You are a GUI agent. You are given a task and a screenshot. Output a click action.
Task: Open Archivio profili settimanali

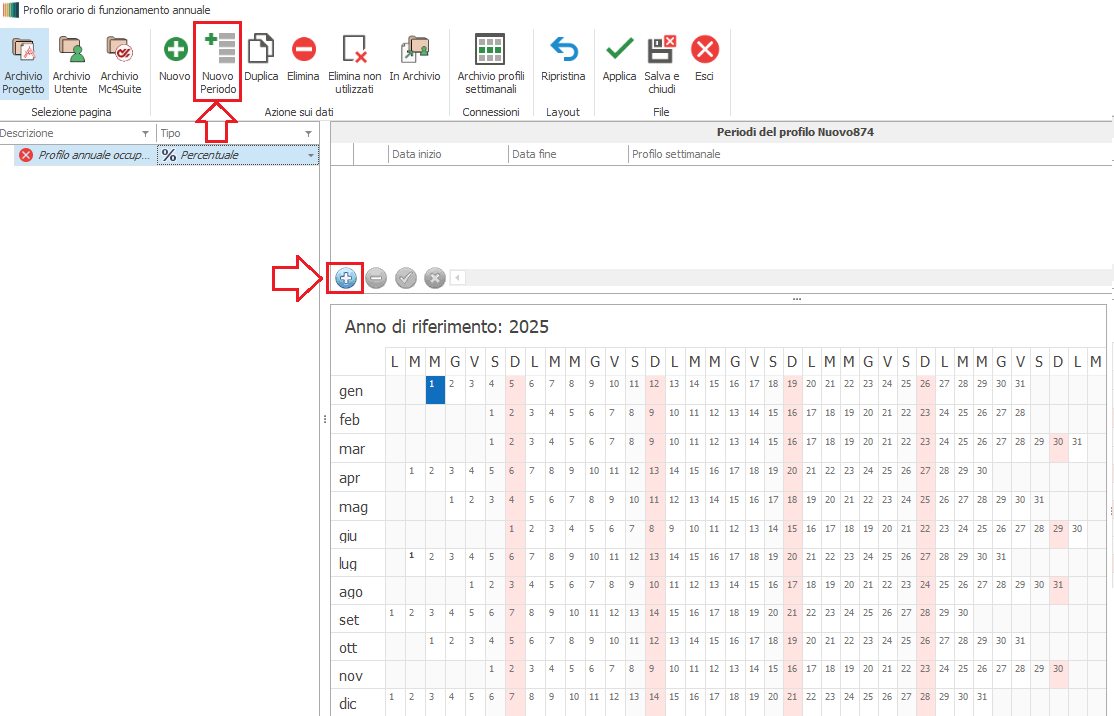point(490,50)
